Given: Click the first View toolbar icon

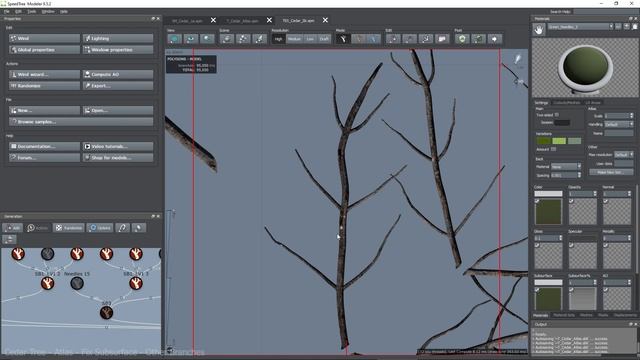Looking at the screenshot, I should [x=174, y=39].
